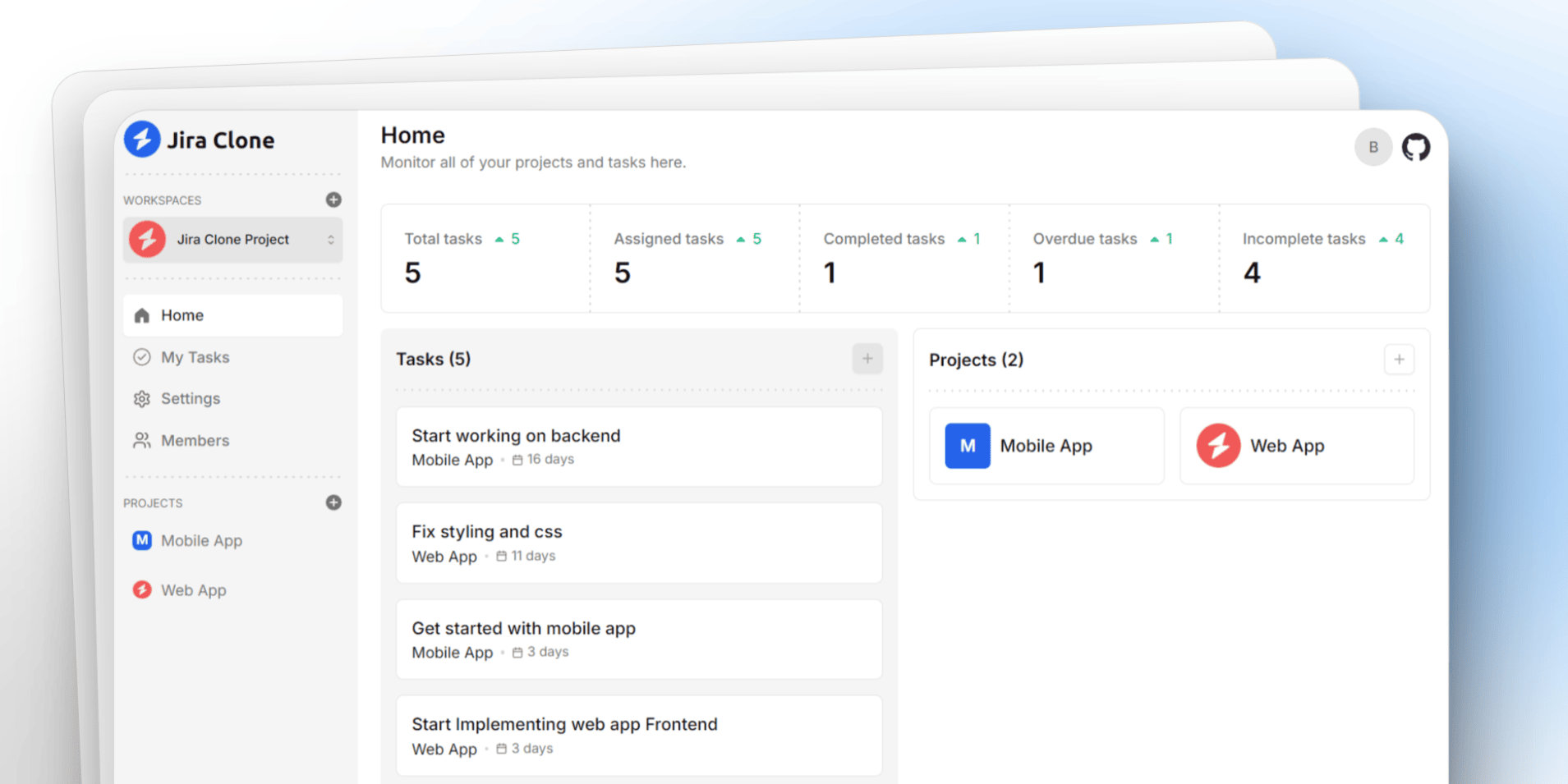Click the Tasks (5) heading
Viewport: 1568px width, 784px height.
434,359
